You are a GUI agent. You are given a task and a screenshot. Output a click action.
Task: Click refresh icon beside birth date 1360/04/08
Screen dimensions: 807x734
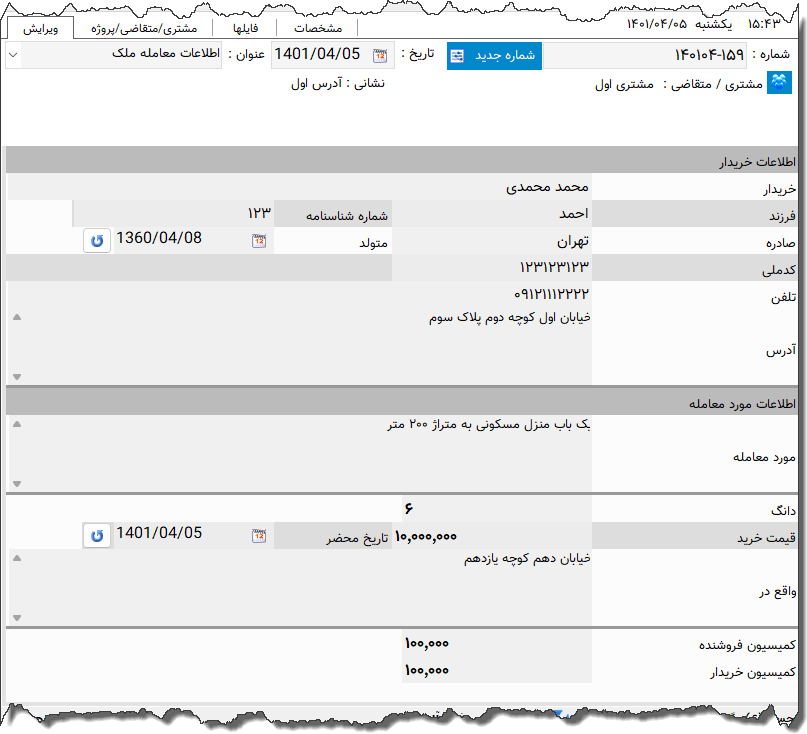pos(96,241)
